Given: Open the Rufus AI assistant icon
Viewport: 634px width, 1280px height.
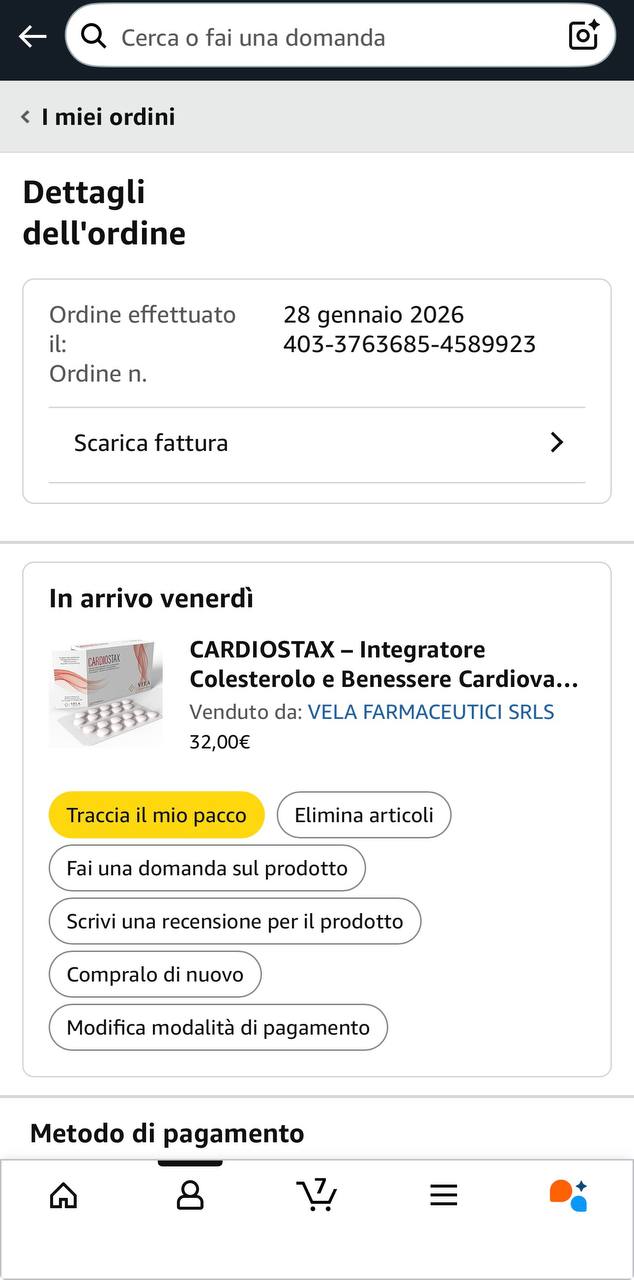Looking at the screenshot, I should [x=568, y=1195].
